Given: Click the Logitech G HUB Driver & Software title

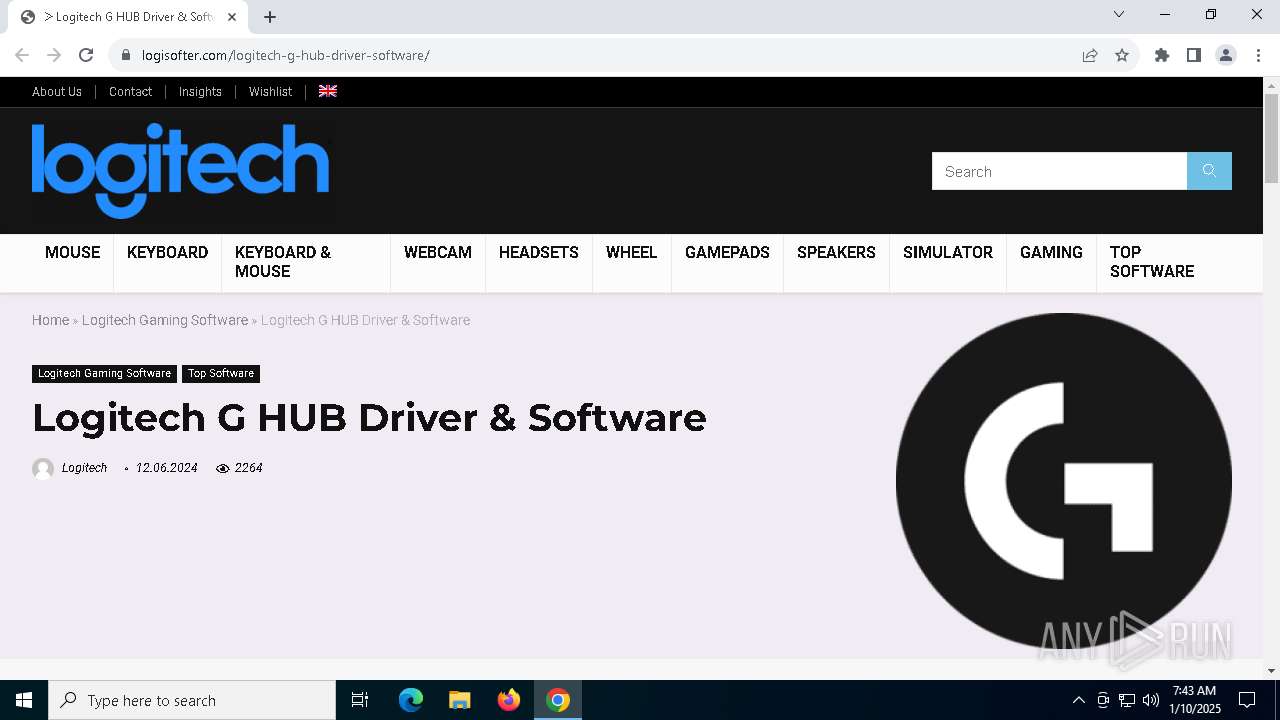Looking at the screenshot, I should [x=369, y=418].
